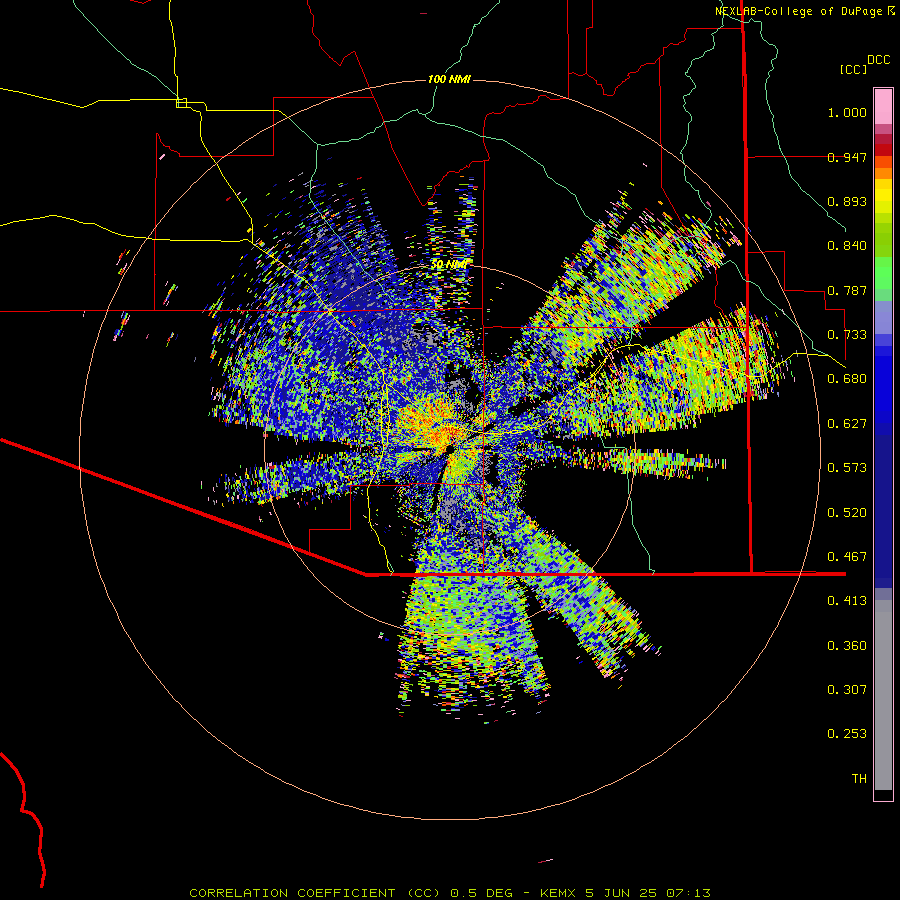This screenshot has width=900, height=900.
Task: Click the 0.680 color scale value
Action: point(847,379)
